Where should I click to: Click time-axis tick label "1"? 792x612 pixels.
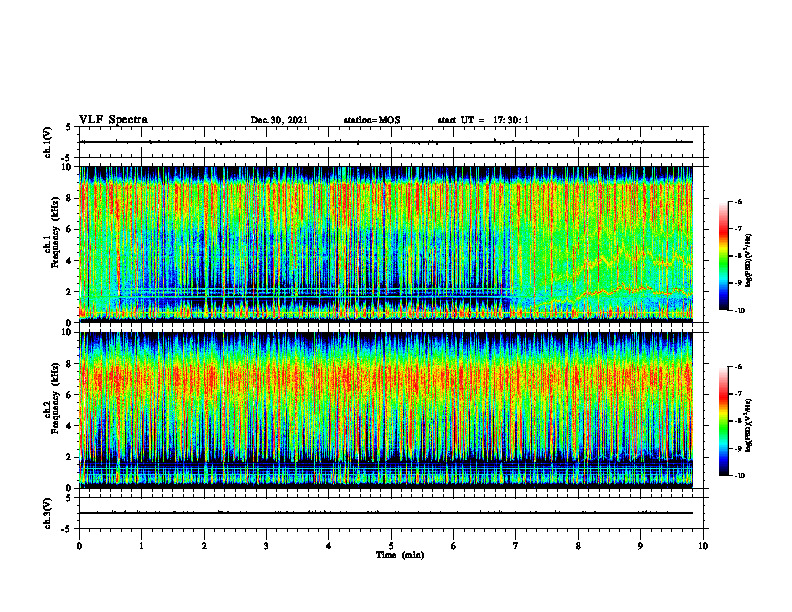[141, 546]
